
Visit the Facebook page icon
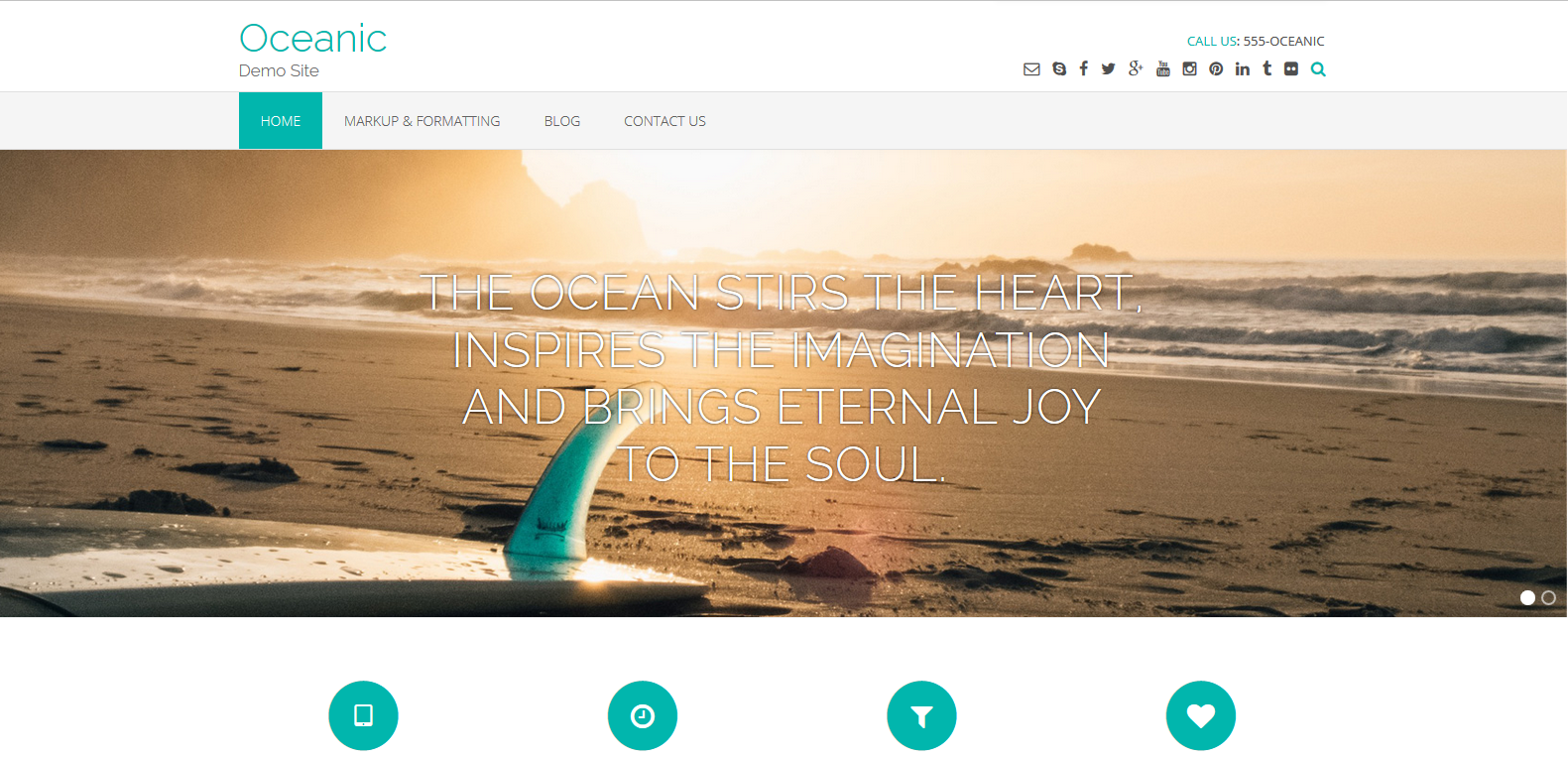[1083, 68]
